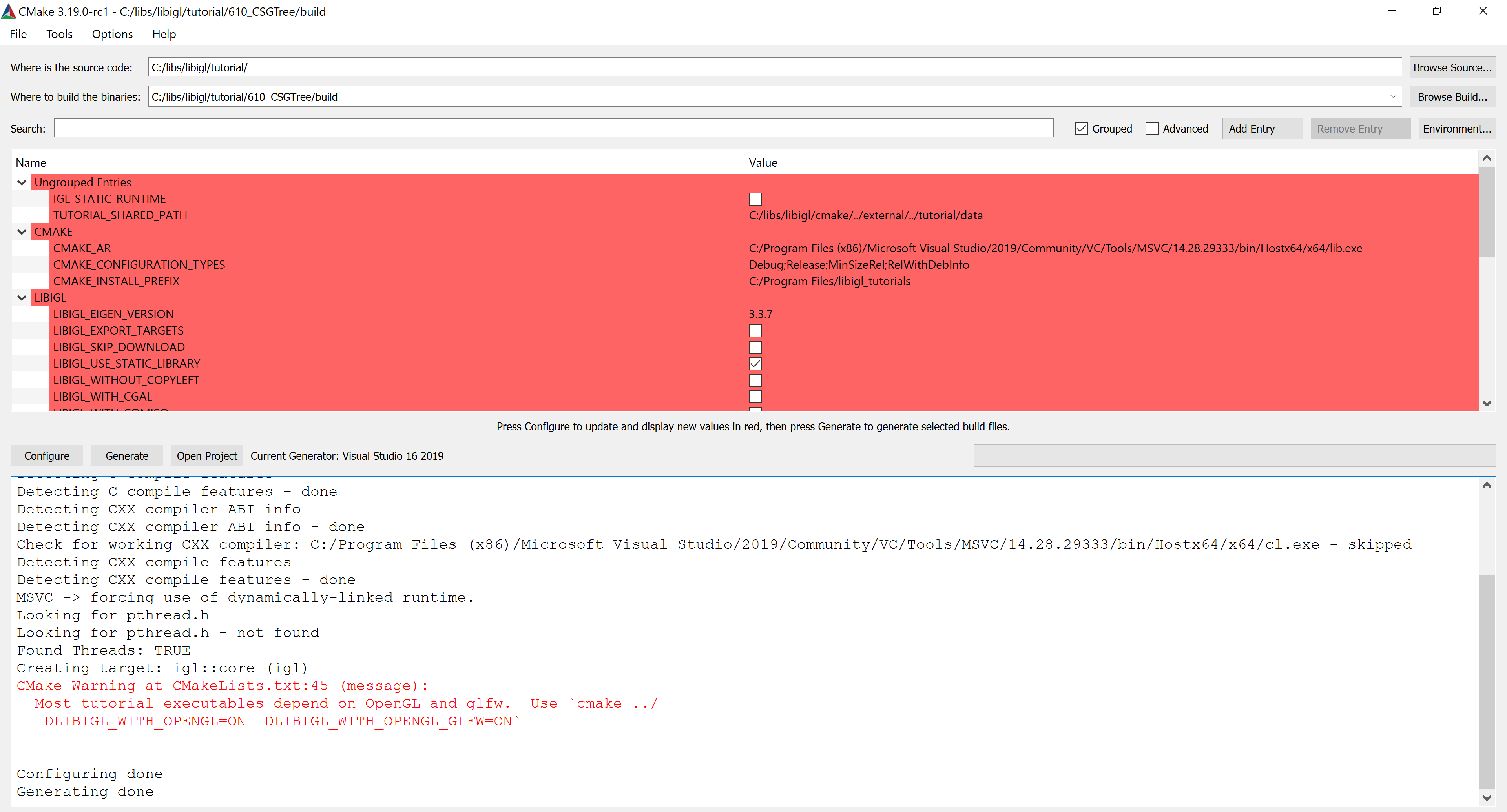This screenshot has width=1507, height=812.
Task: Click Open Project
Action: [206, 455]
